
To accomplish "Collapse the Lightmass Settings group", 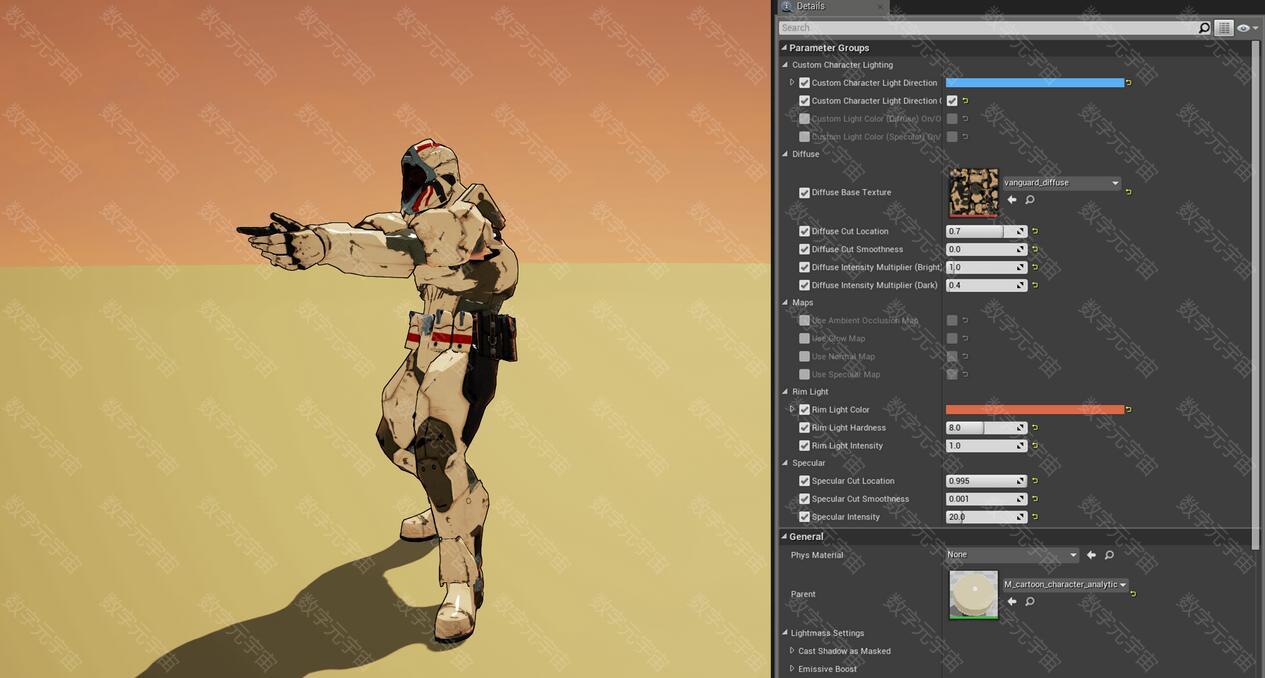I will point(784,633).
